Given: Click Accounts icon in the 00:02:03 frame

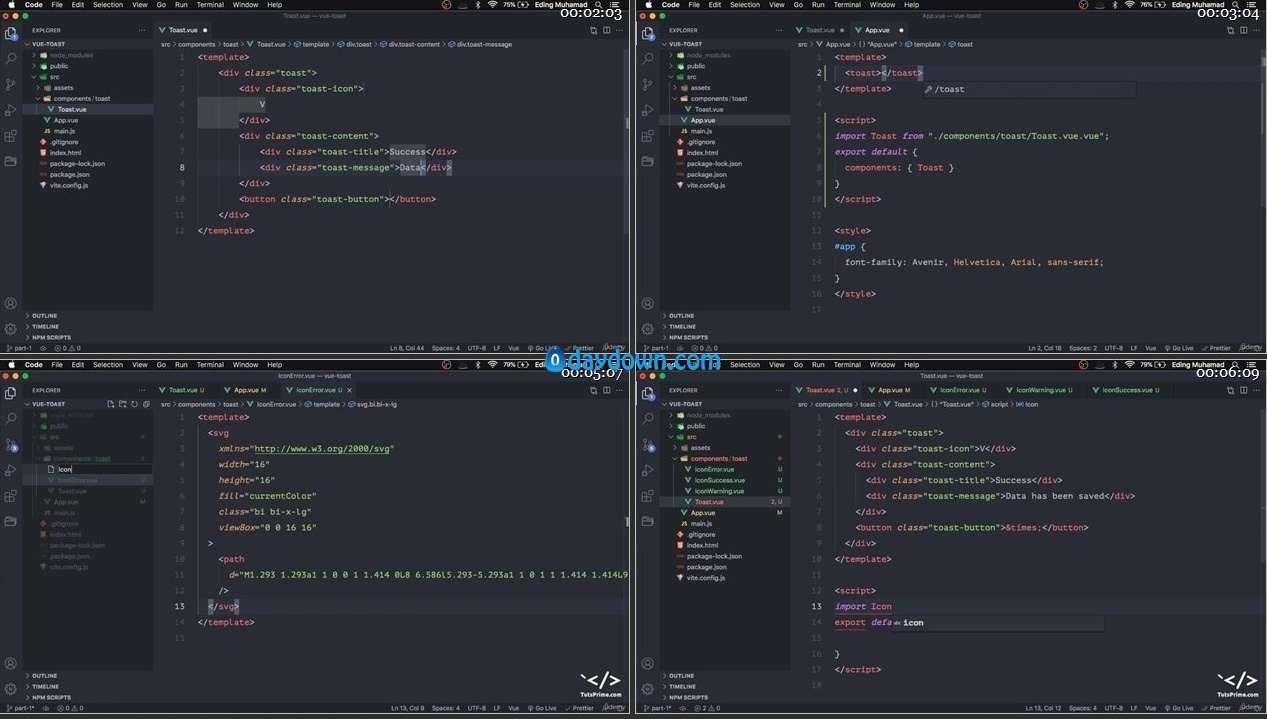Looking at the screenshot, I should point(11,303).
